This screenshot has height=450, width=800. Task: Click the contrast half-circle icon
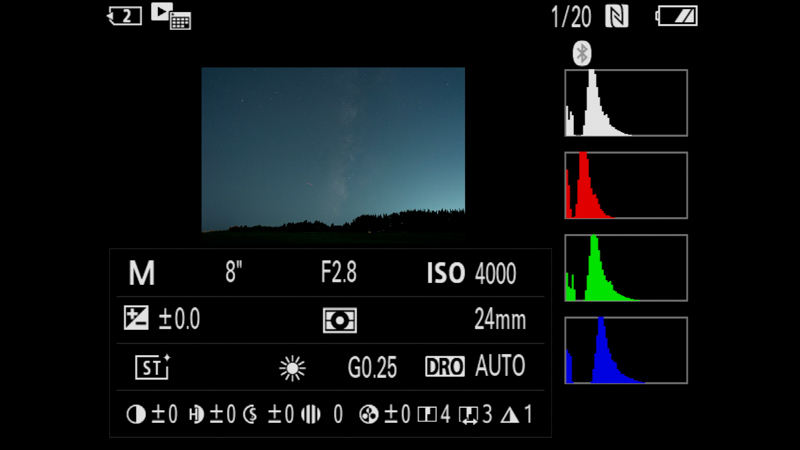[136, 414]
